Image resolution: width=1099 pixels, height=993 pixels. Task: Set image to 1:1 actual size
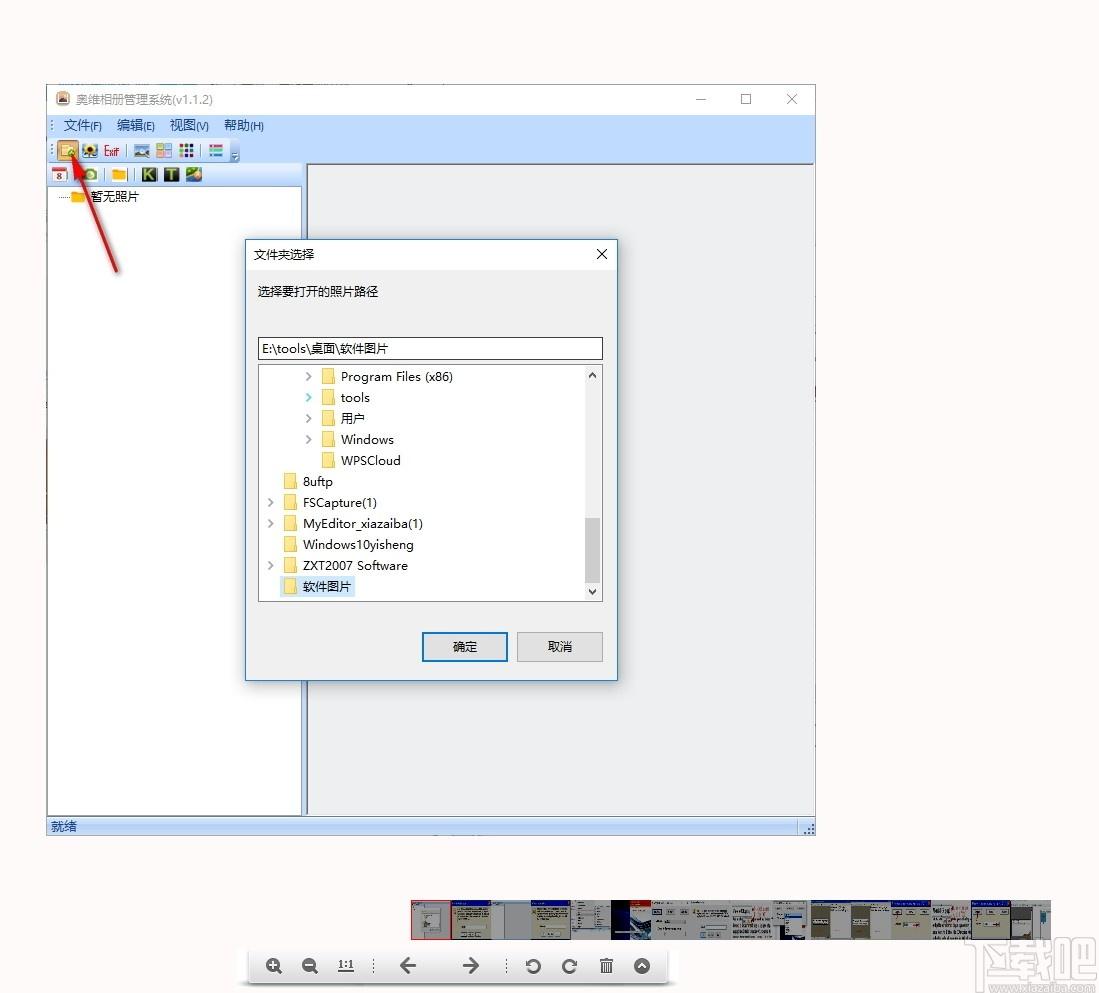346,966
